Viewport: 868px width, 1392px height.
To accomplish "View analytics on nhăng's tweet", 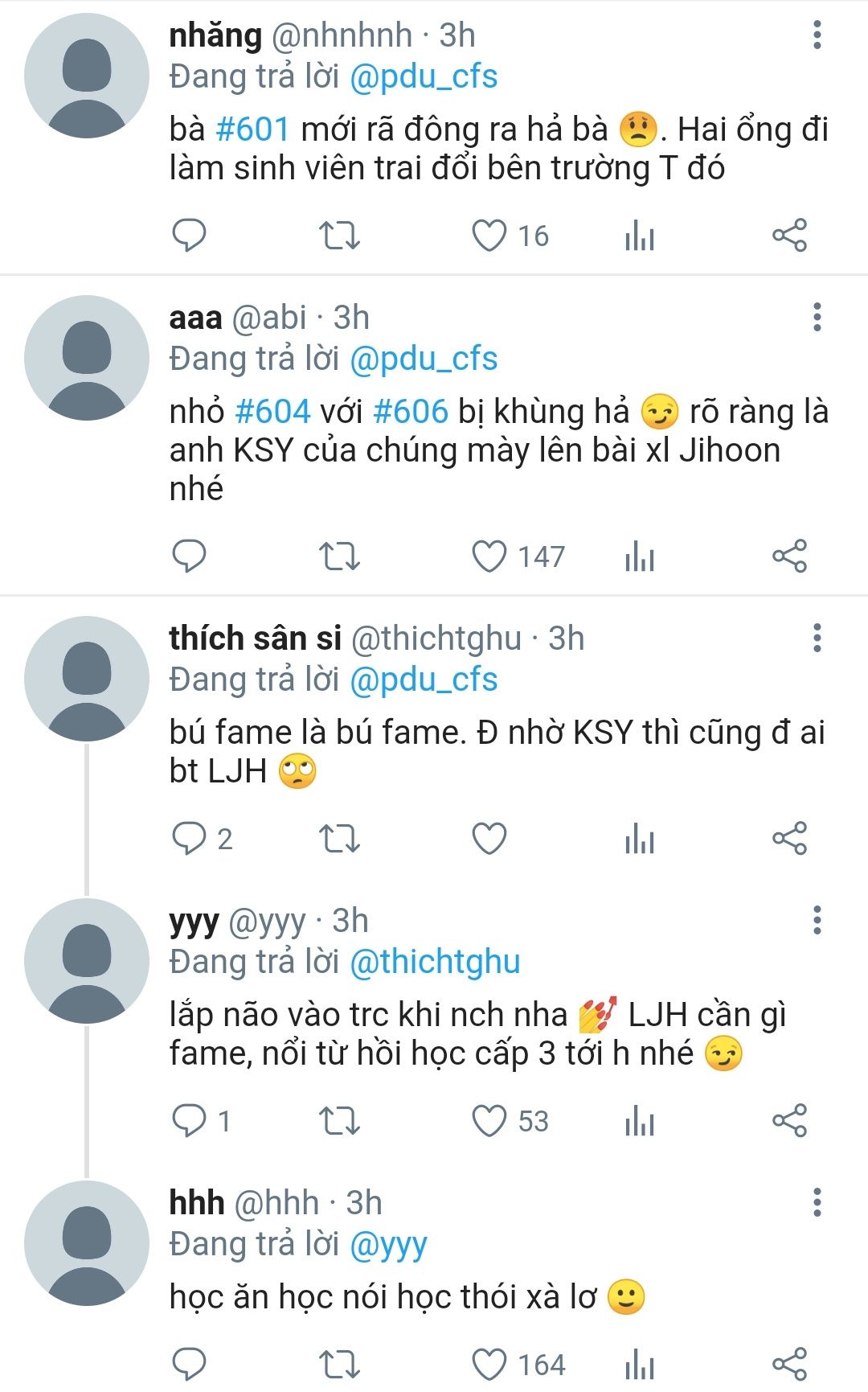I will [640, 236].
